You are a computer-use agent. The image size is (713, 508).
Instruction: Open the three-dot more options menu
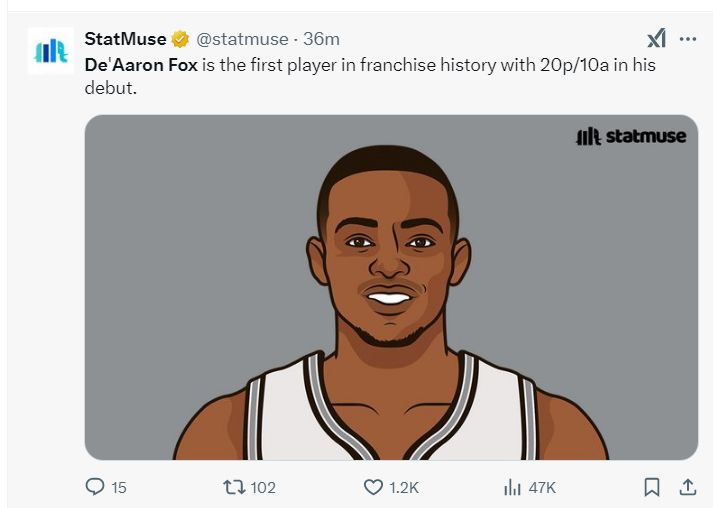coord(688,39)
